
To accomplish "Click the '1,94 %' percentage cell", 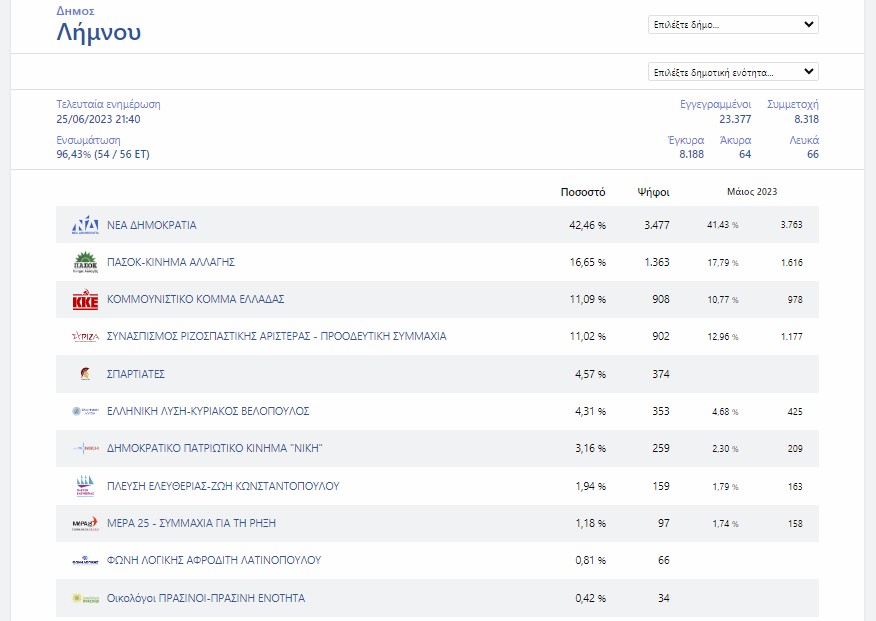I will (x=590, y=486).
